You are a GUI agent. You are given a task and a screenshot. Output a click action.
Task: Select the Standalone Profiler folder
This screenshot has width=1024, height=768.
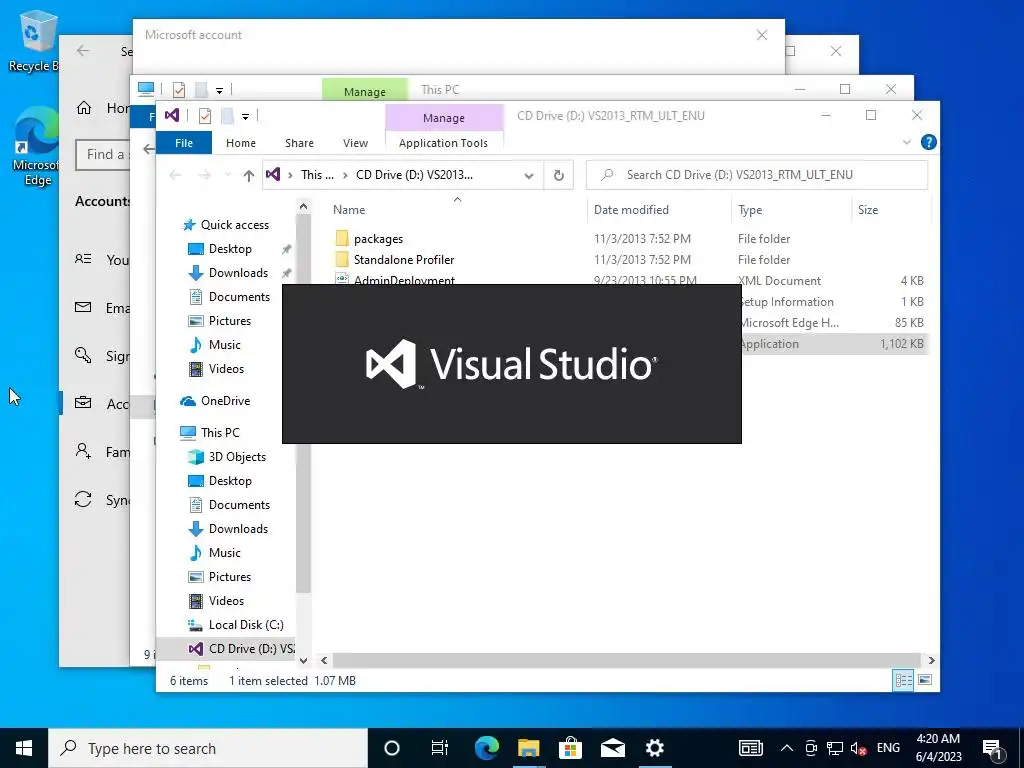point(404,260)
